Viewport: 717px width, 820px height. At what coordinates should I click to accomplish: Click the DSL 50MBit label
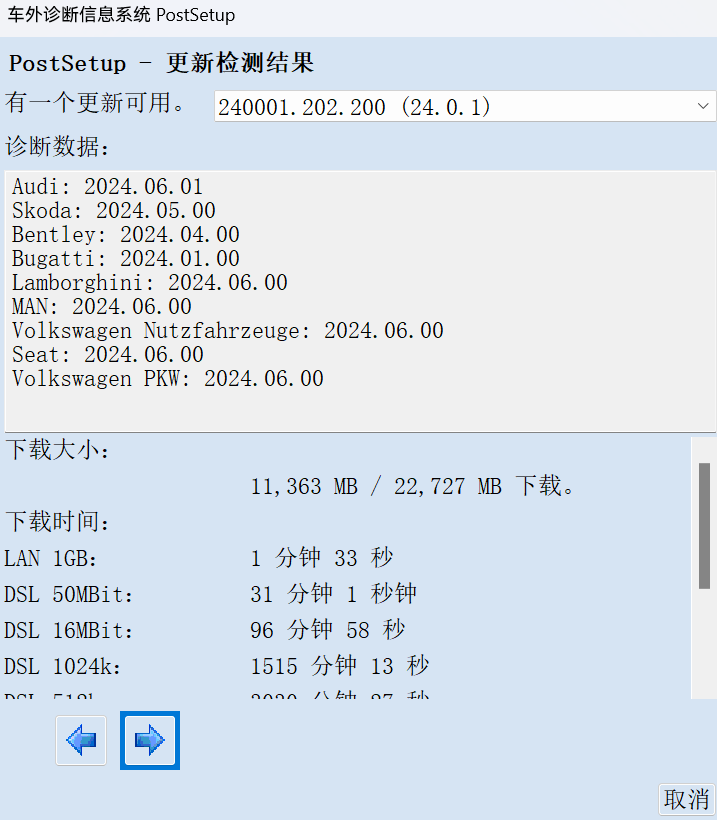pyautogui.click(x=69, y=595)
